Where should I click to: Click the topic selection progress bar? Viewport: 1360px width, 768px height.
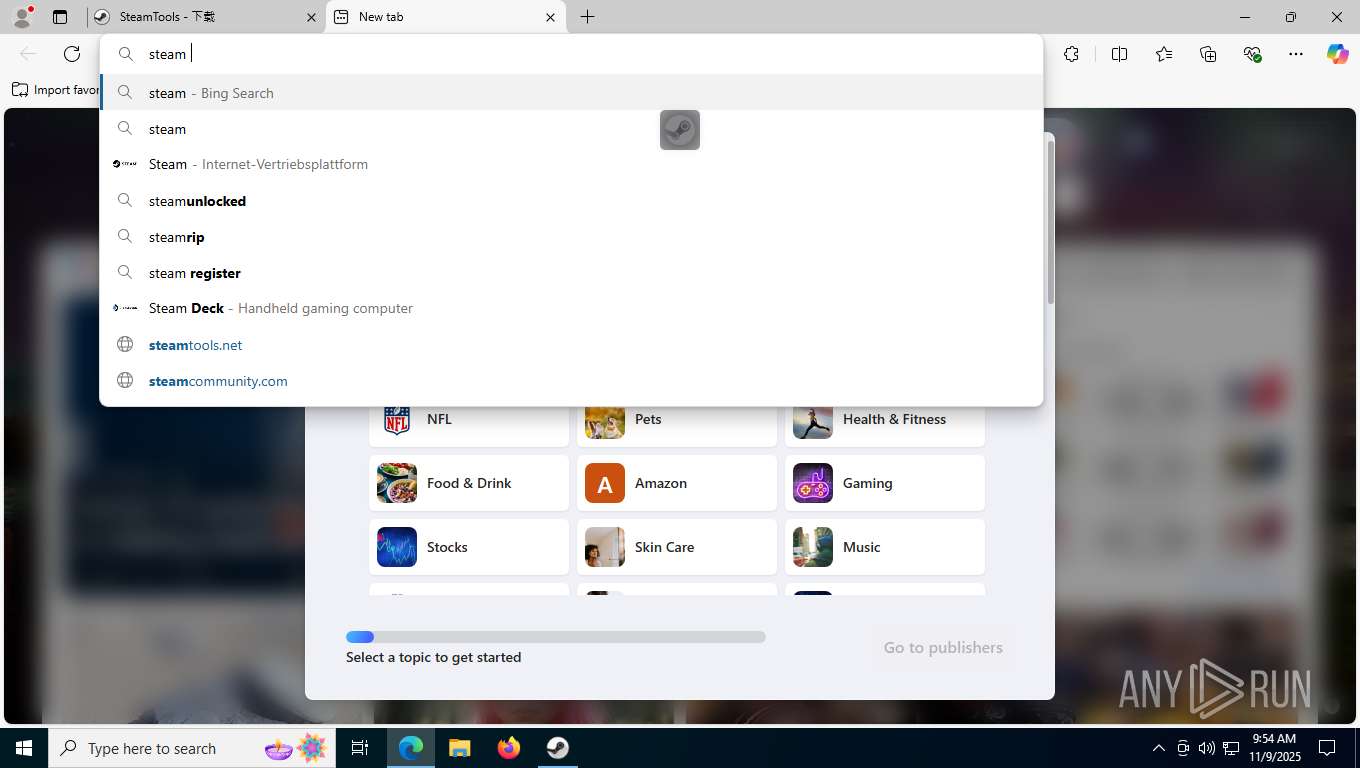pos(556,637)
